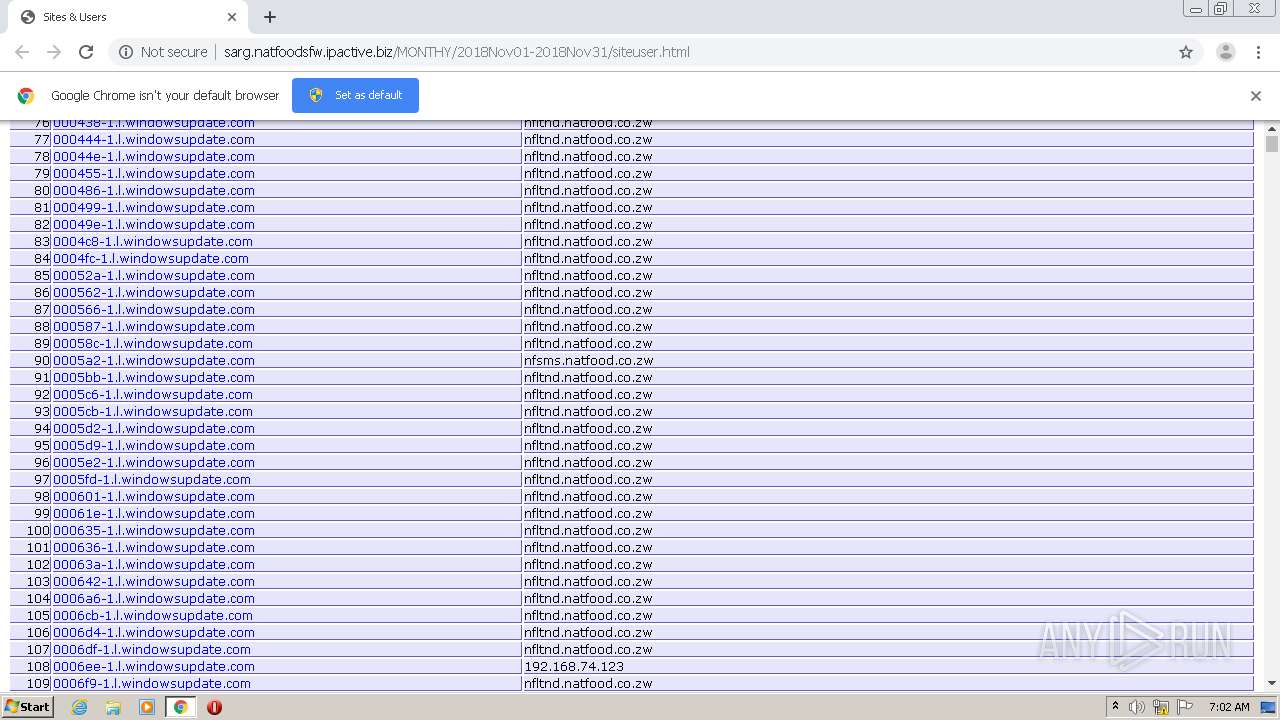The height and width of the screenshot is (720, 1280).
Task: Launch Internet Explorer from the taskbar
Action: tap(79, 707)
